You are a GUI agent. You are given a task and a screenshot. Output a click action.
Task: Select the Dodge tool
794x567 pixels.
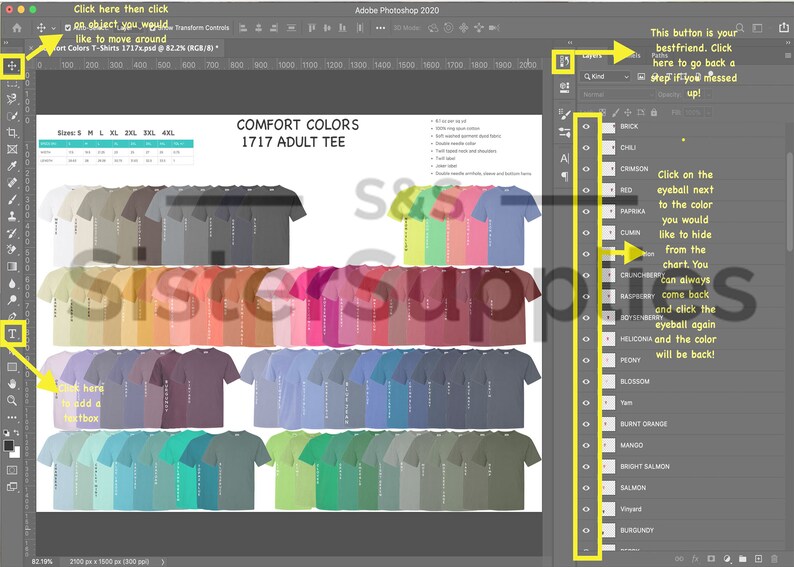(12, 300)
